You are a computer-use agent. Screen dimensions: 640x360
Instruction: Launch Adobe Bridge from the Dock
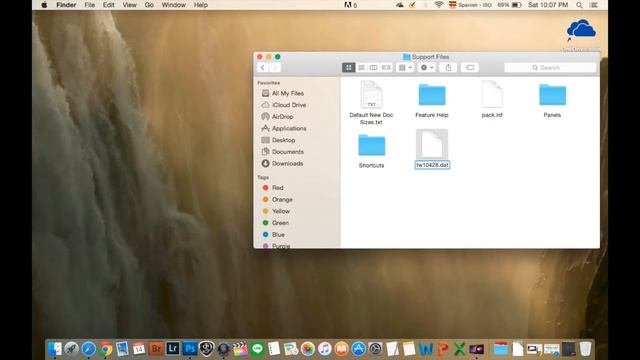(156, 349)
